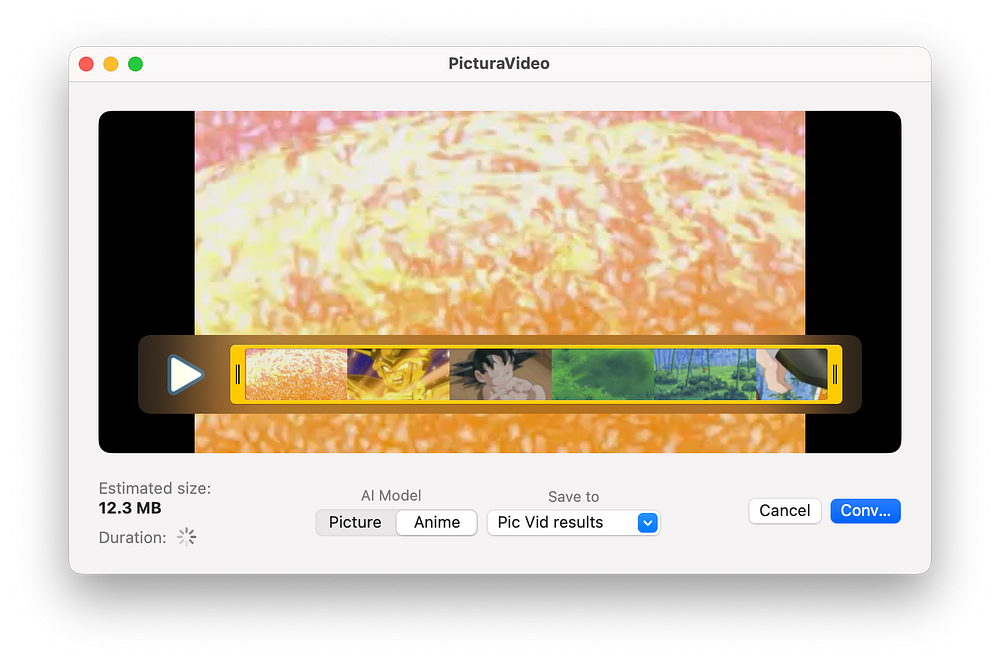Play the video preview

click(186, 374)
